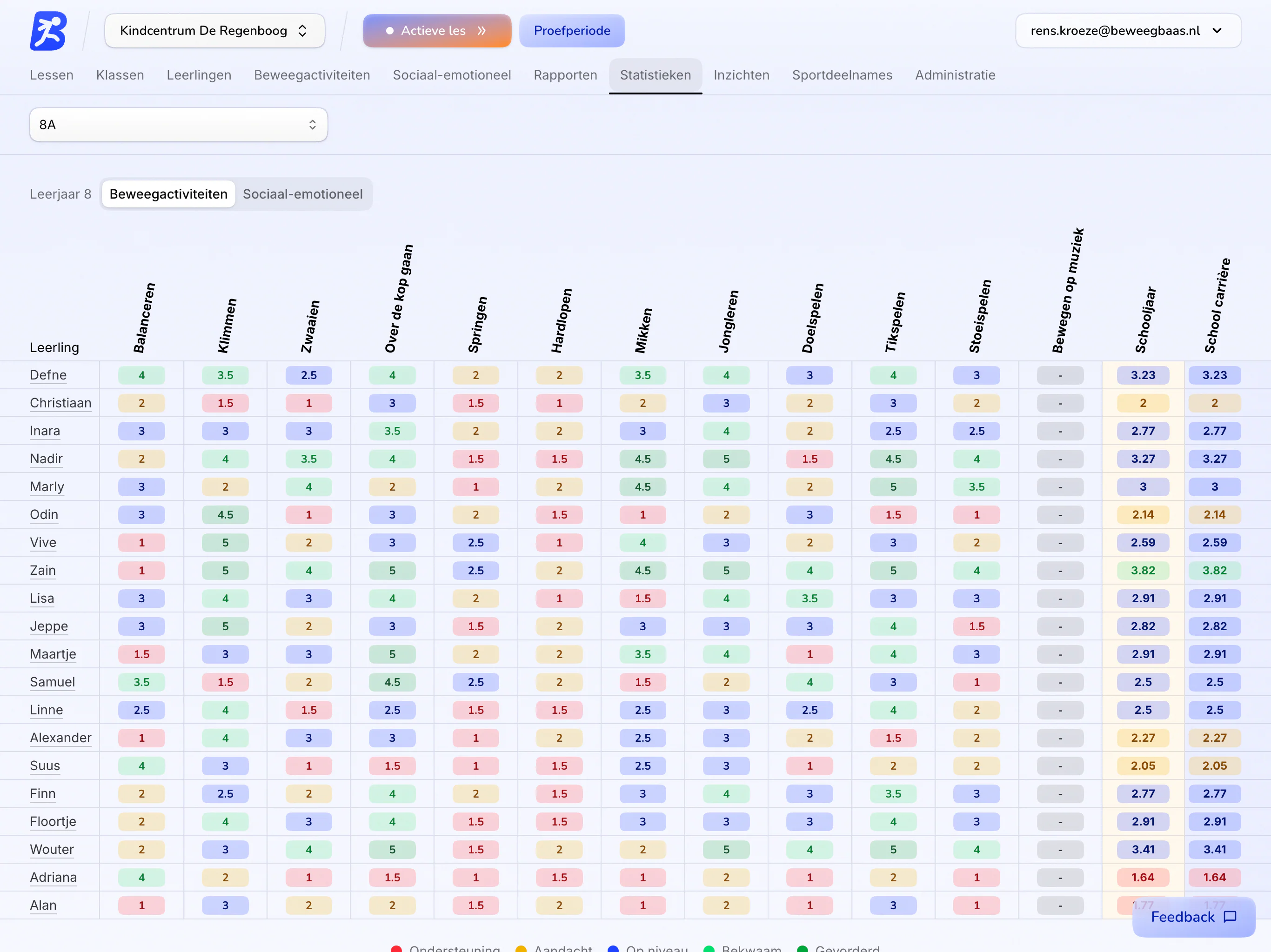The height and width of the screenshot is (952, 1271).
Task: Click Zain's green 3.82 Schooljaar score
Action: coord(1143,571)
